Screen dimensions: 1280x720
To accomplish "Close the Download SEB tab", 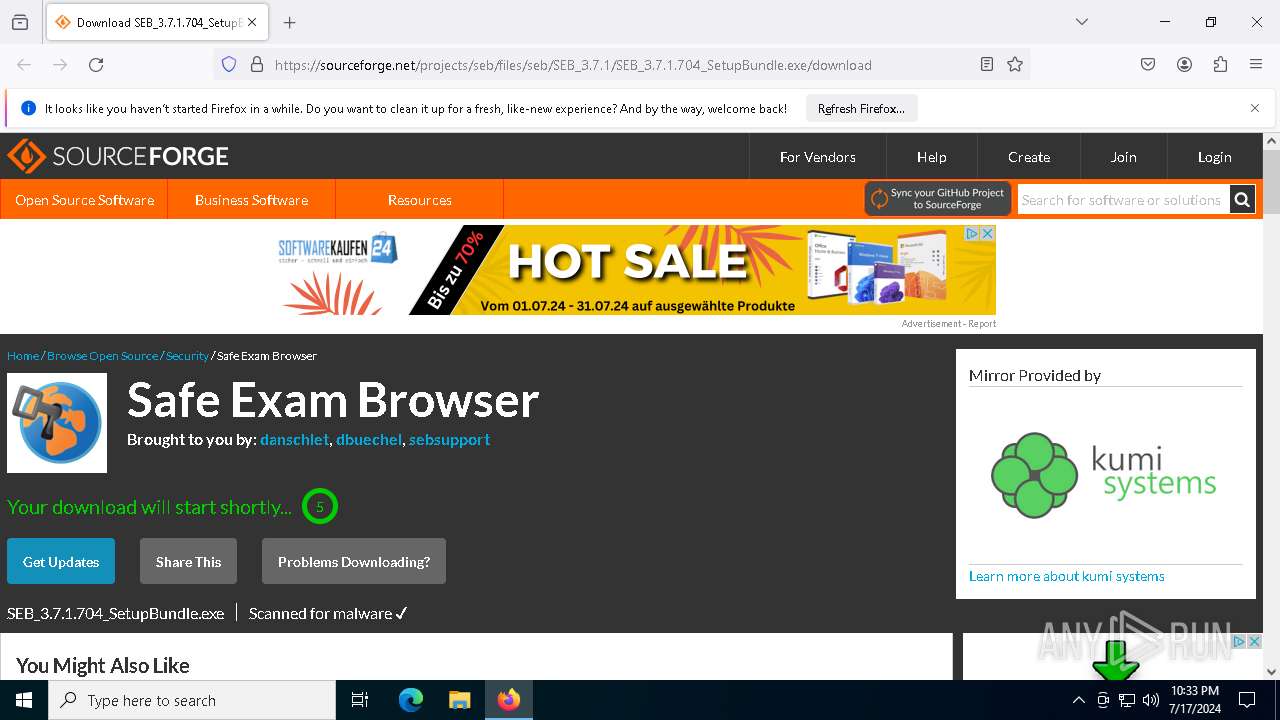I will (252, 22).
